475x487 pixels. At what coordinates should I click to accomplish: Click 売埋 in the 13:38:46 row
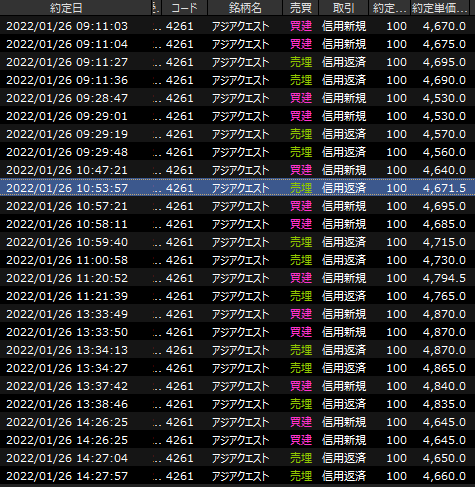pos(301,404)
